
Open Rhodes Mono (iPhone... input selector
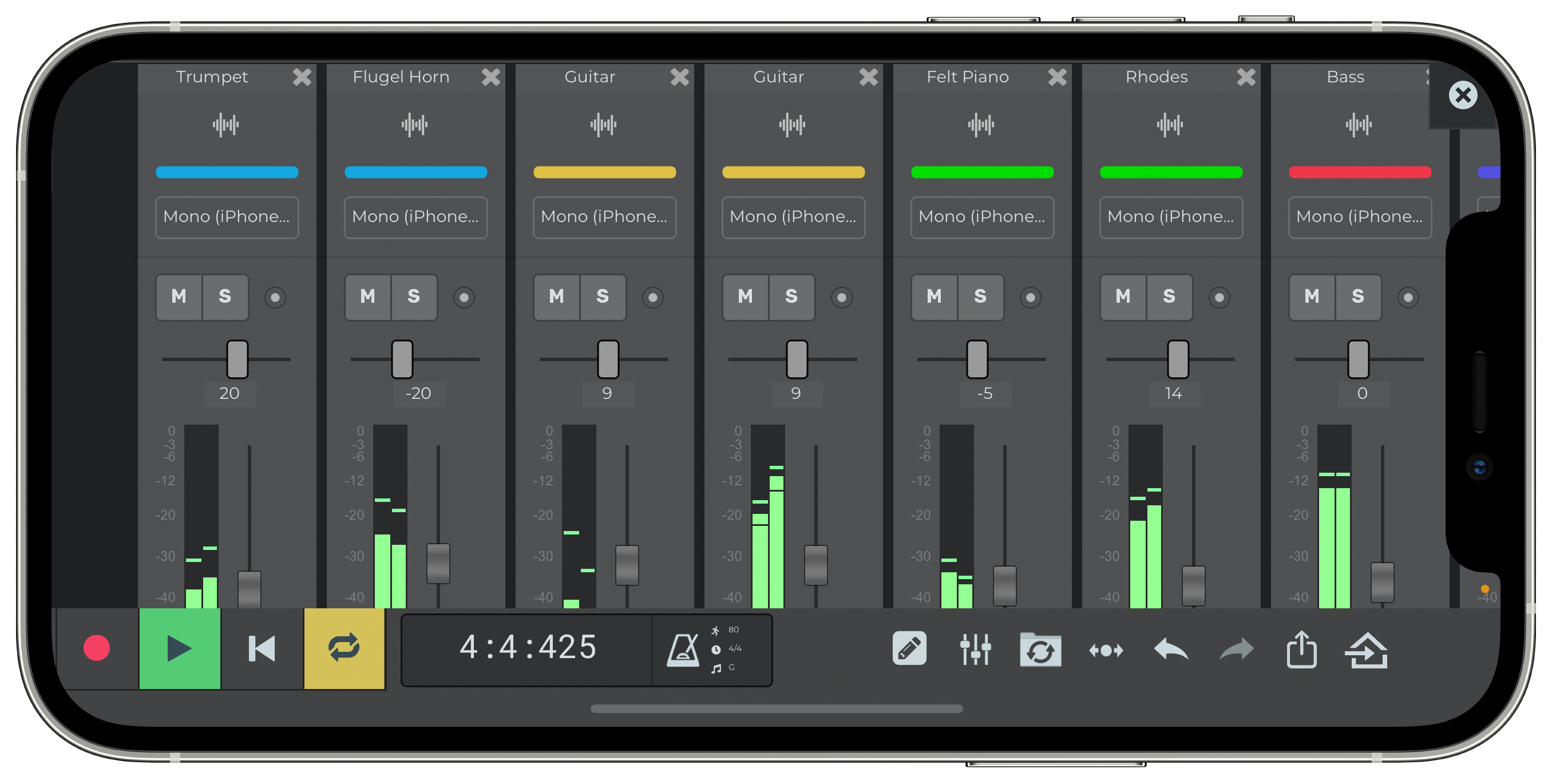(x=1171, y=217)
